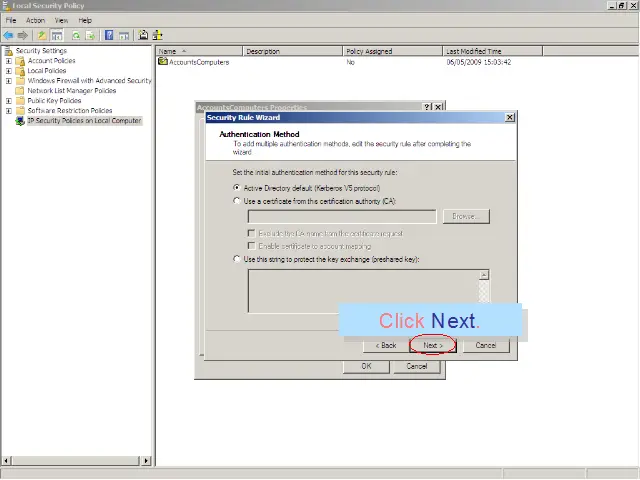
Task: Select the preshared key radio button
Action: coord(237,259)
